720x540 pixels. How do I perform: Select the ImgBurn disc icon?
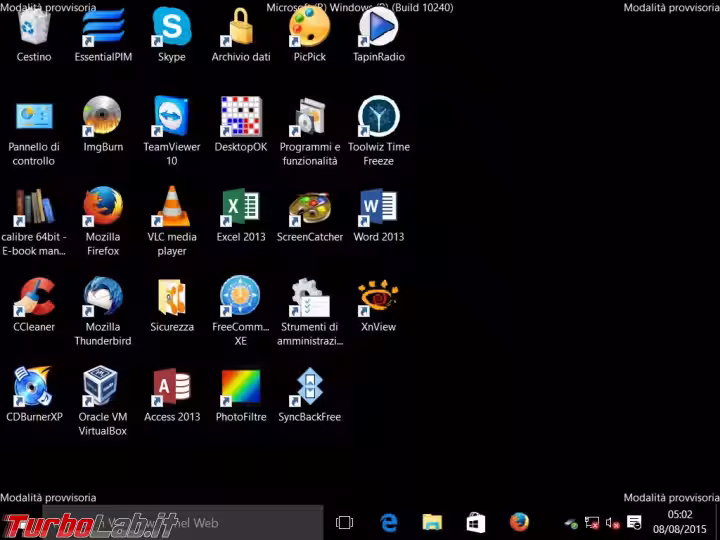(102, 117)
